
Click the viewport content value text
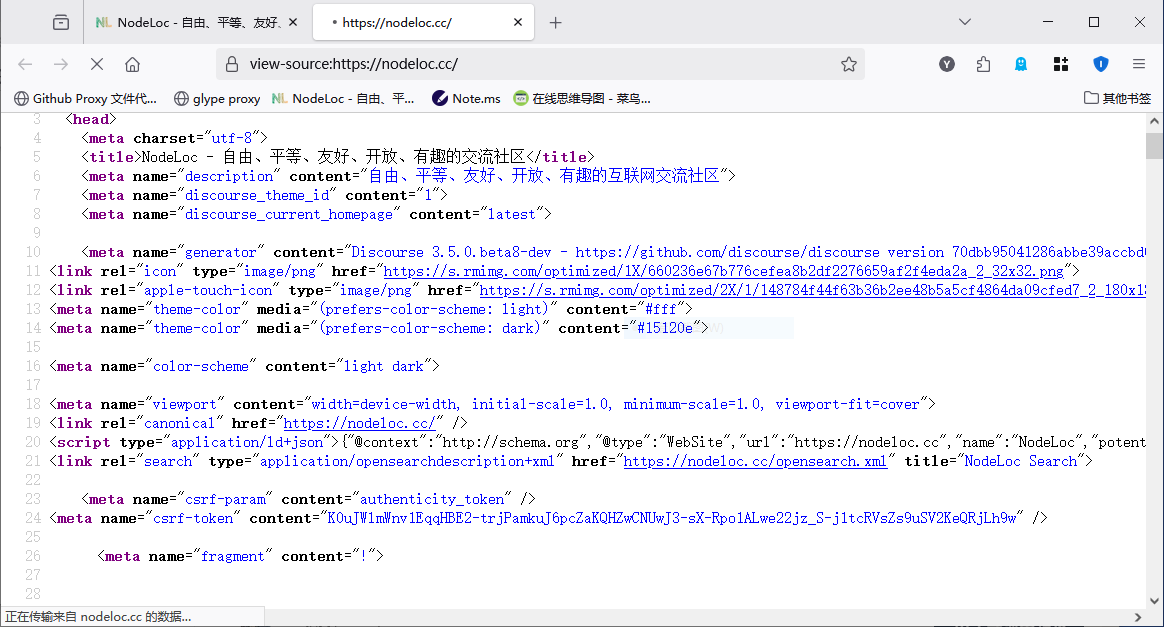(615, 404)
